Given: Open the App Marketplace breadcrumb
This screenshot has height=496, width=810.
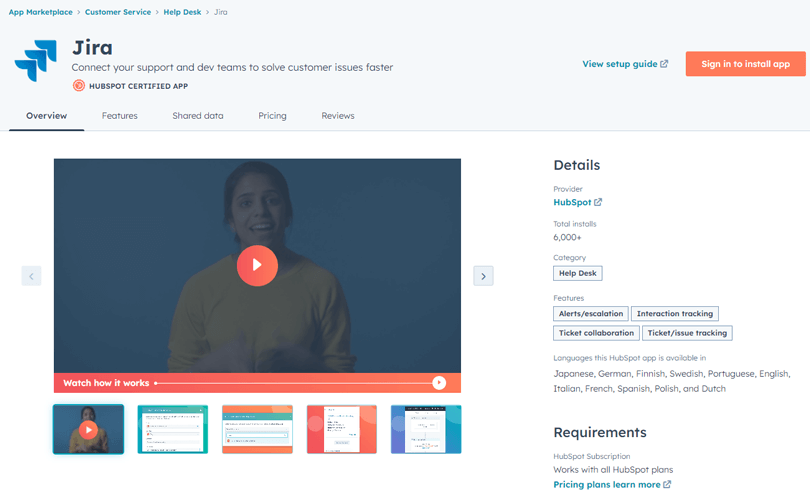Looking at the screenshot, I should [x=40, y=12].
